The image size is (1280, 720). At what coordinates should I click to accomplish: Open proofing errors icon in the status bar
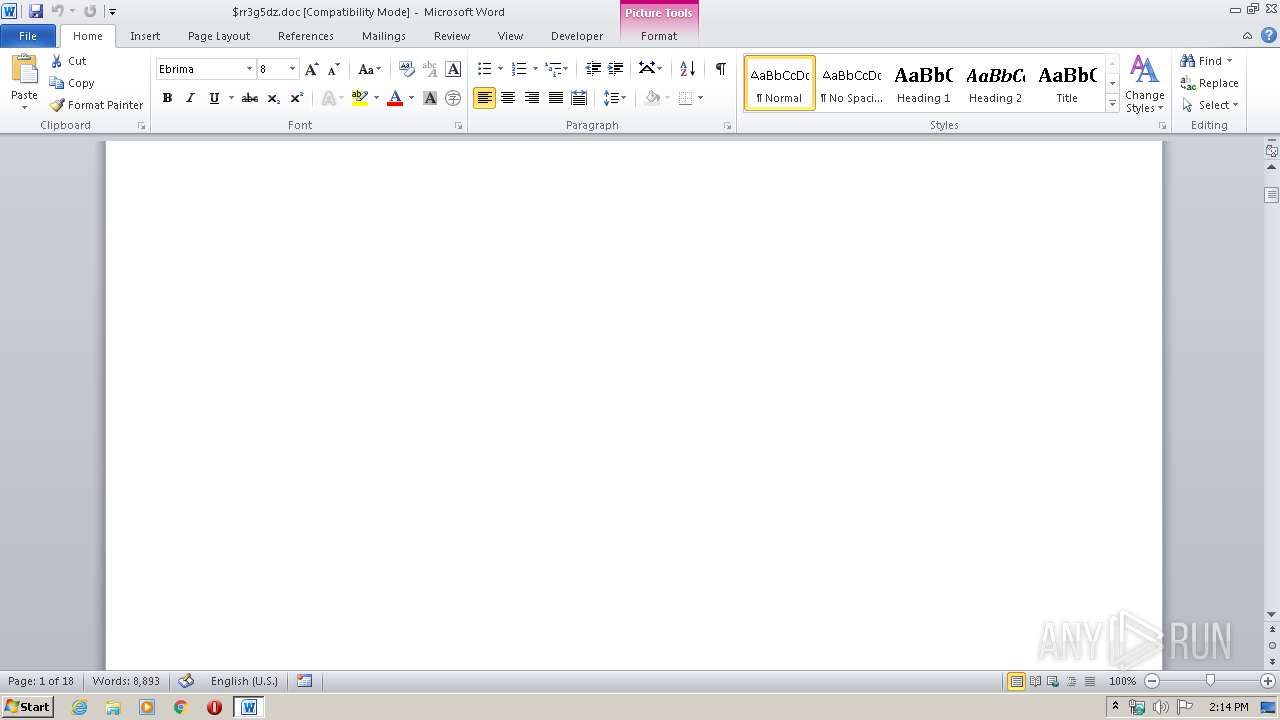point(186,681)
